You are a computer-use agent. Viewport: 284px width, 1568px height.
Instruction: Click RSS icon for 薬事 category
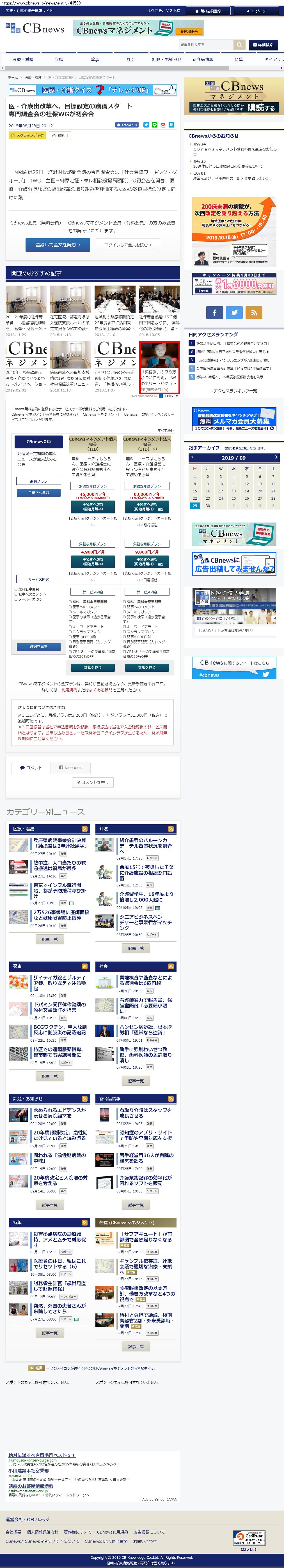85,967
